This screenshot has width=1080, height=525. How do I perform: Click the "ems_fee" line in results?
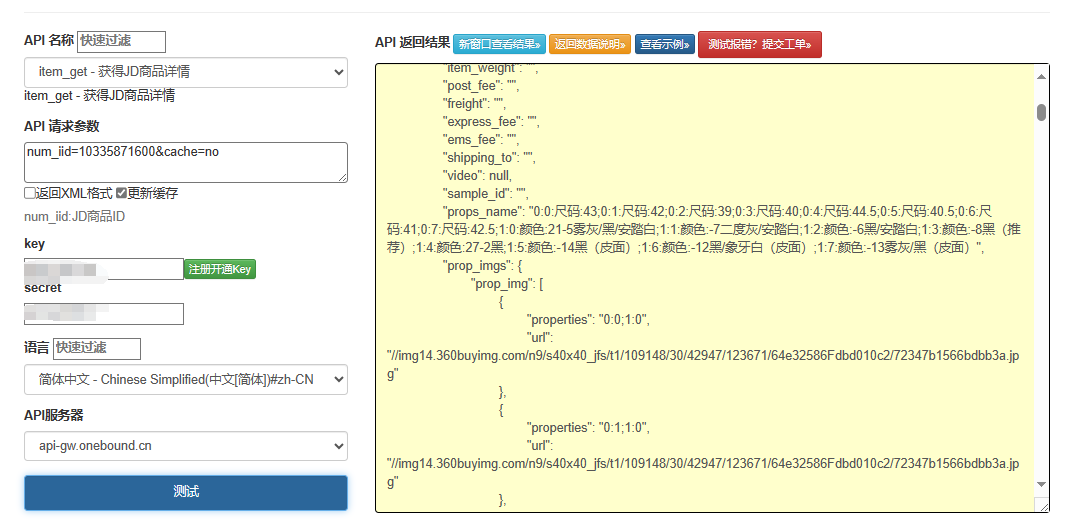tap(481, 140)
